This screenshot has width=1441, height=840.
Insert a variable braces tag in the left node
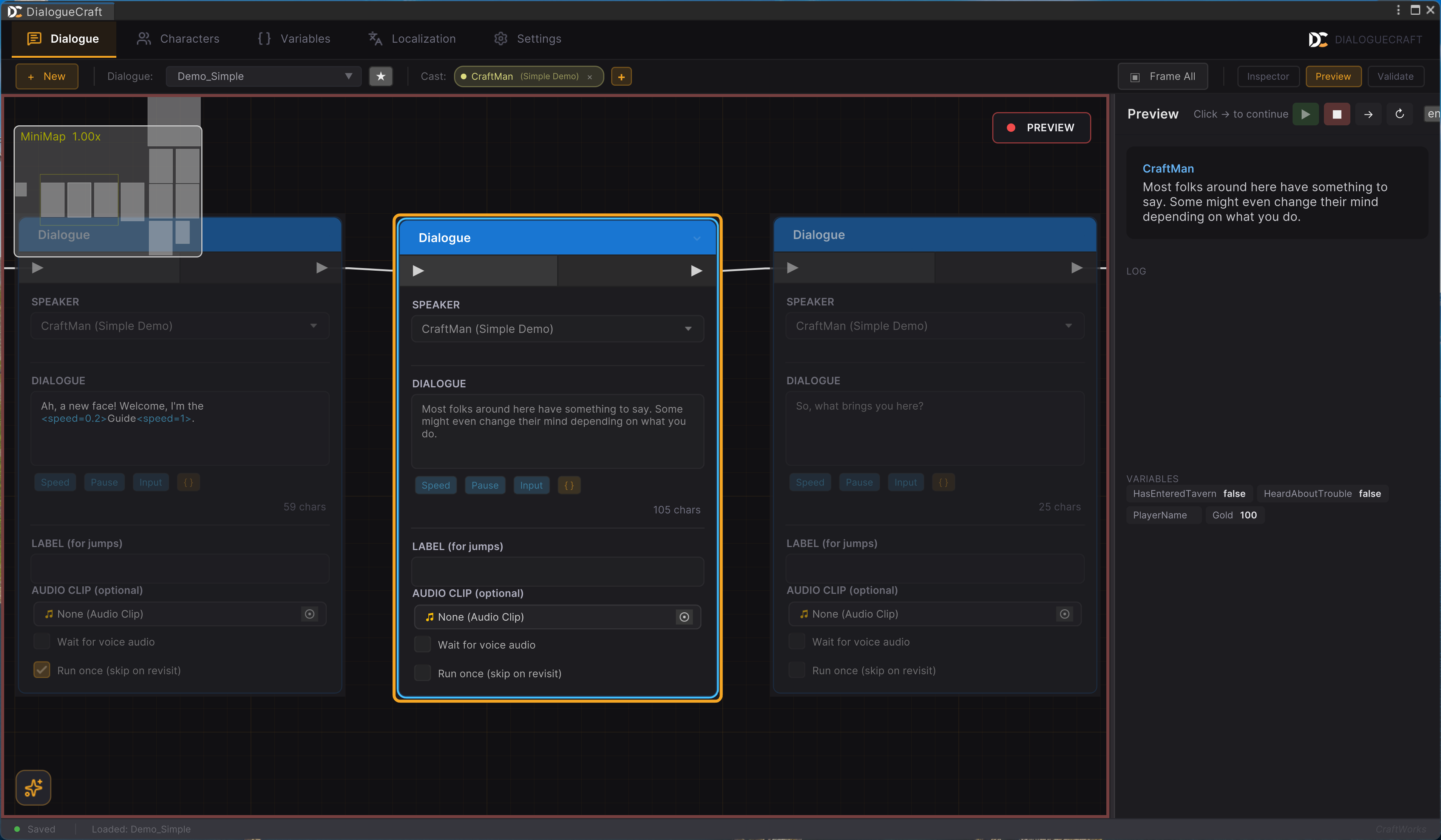(x=188, y=482)
